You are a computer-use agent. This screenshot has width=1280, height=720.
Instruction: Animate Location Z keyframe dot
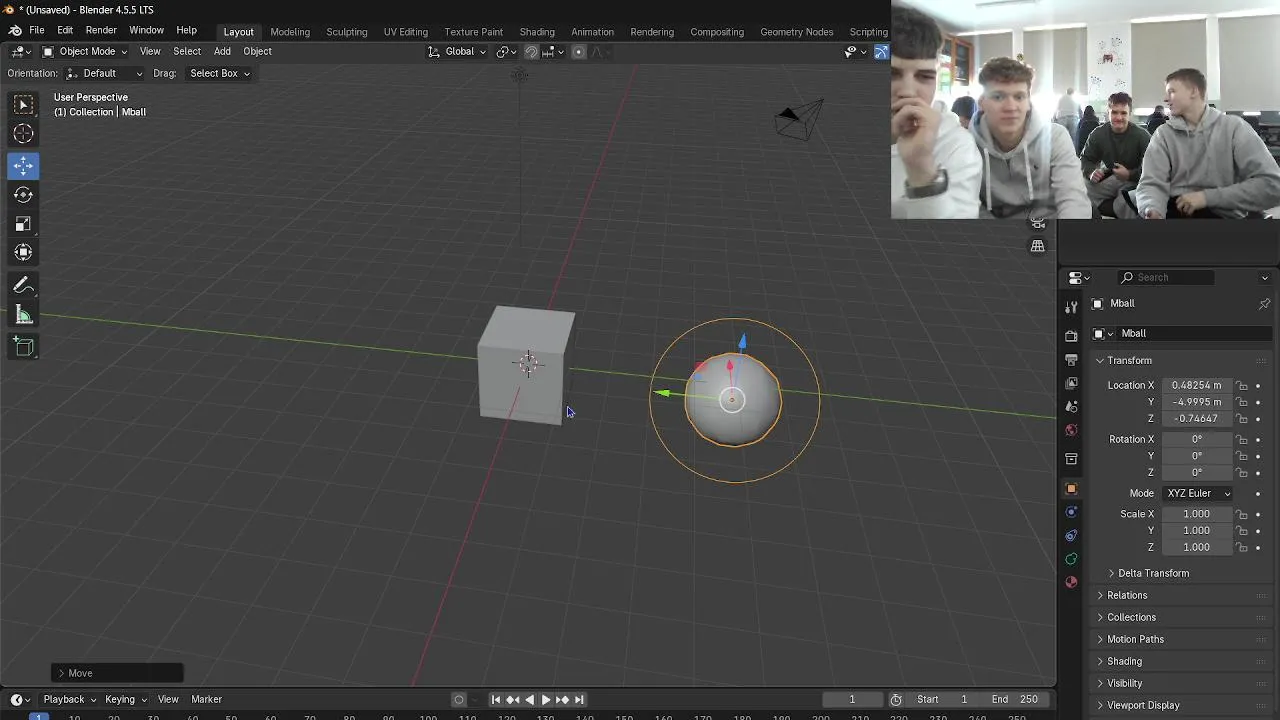1258,419
